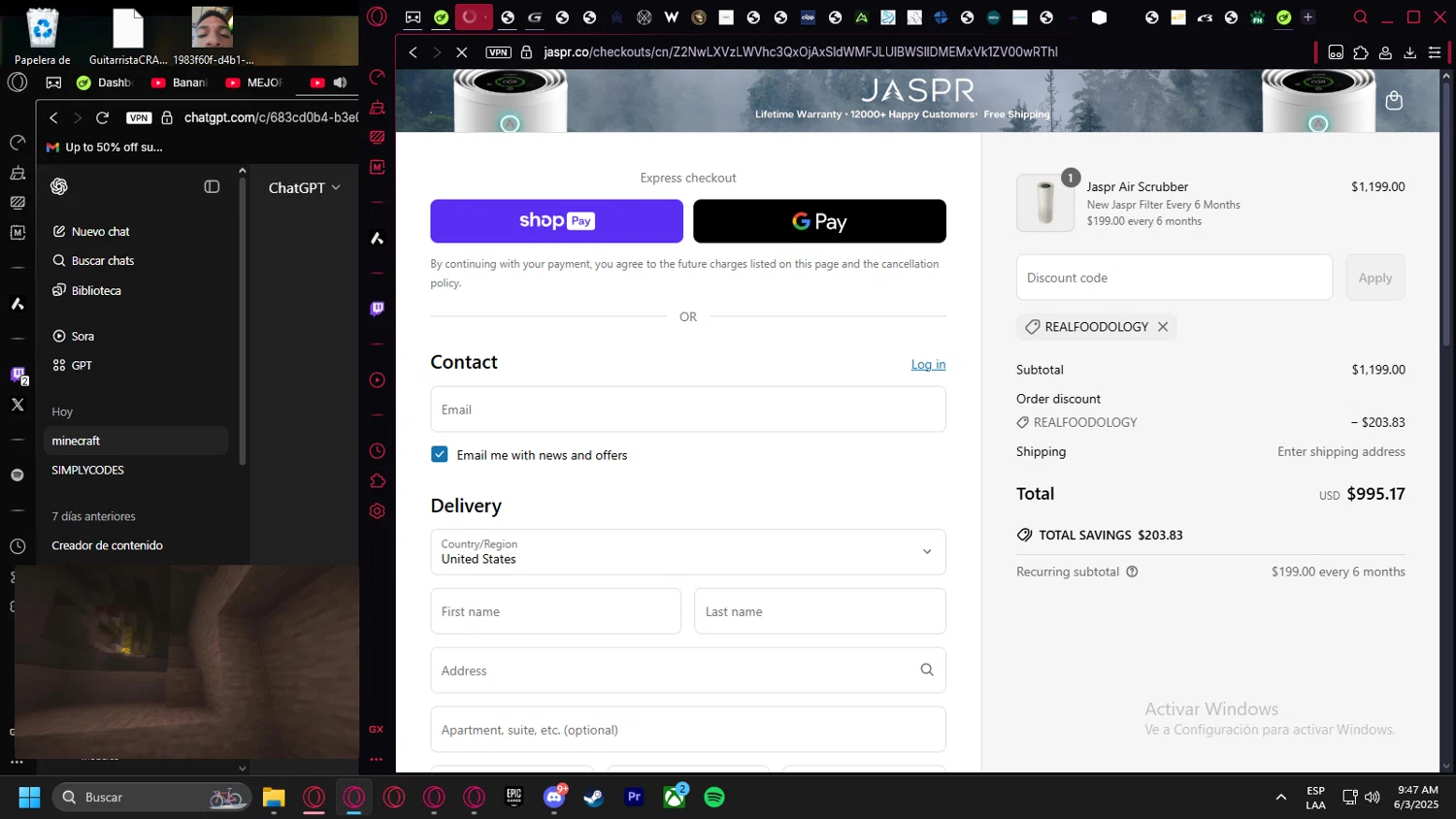Switch to the MEJOR YouTube tab
Image resolution: width=1456 pixels, height=819 pixels.
click(253, 82)
